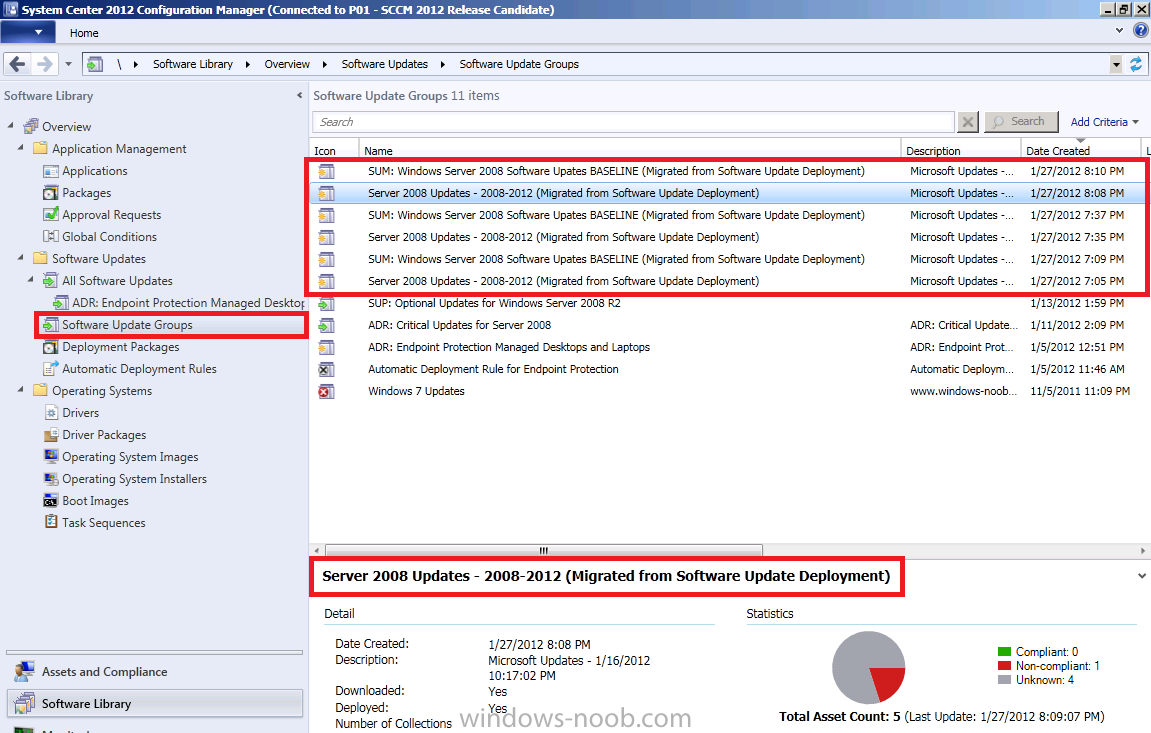The image size is (1151, 733).
Task: Collapse the Overview tree node arrow
Action: point(10,125)
